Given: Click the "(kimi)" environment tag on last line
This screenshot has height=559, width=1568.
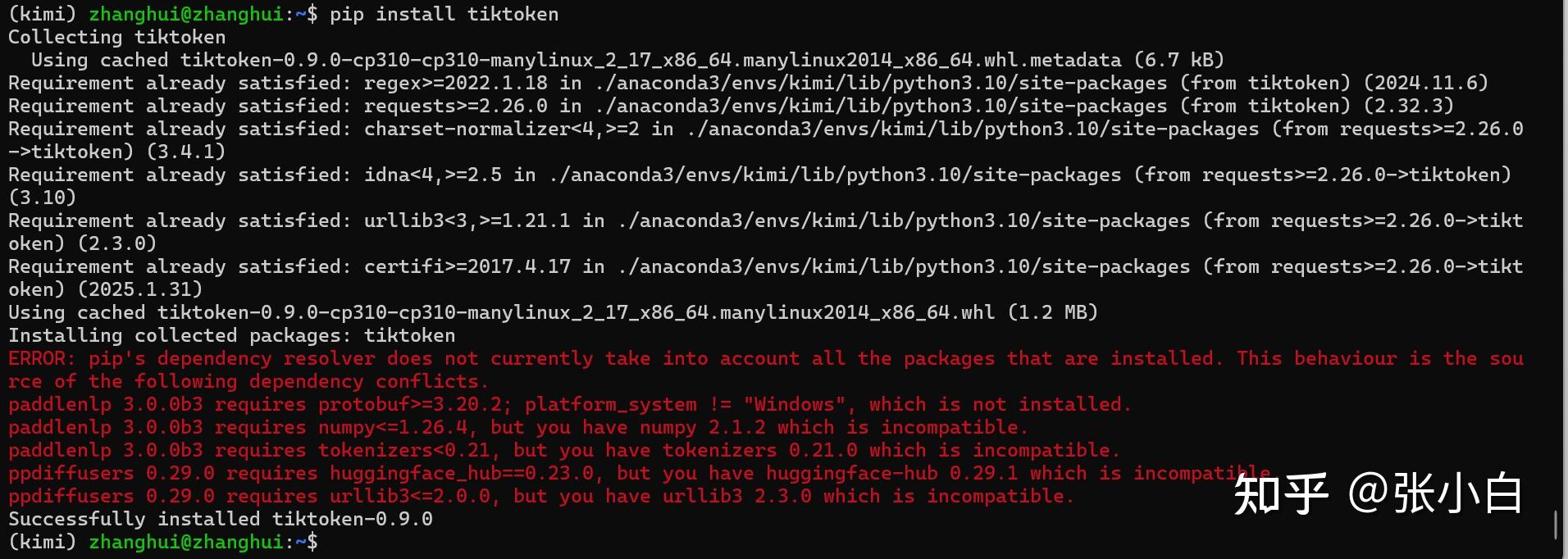Looking at the screenshot, I should click(42, 542).
